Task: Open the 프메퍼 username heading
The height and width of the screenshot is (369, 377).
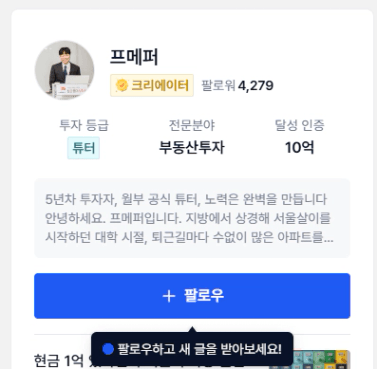Action: pyautogui.click(x=134, y=57)
